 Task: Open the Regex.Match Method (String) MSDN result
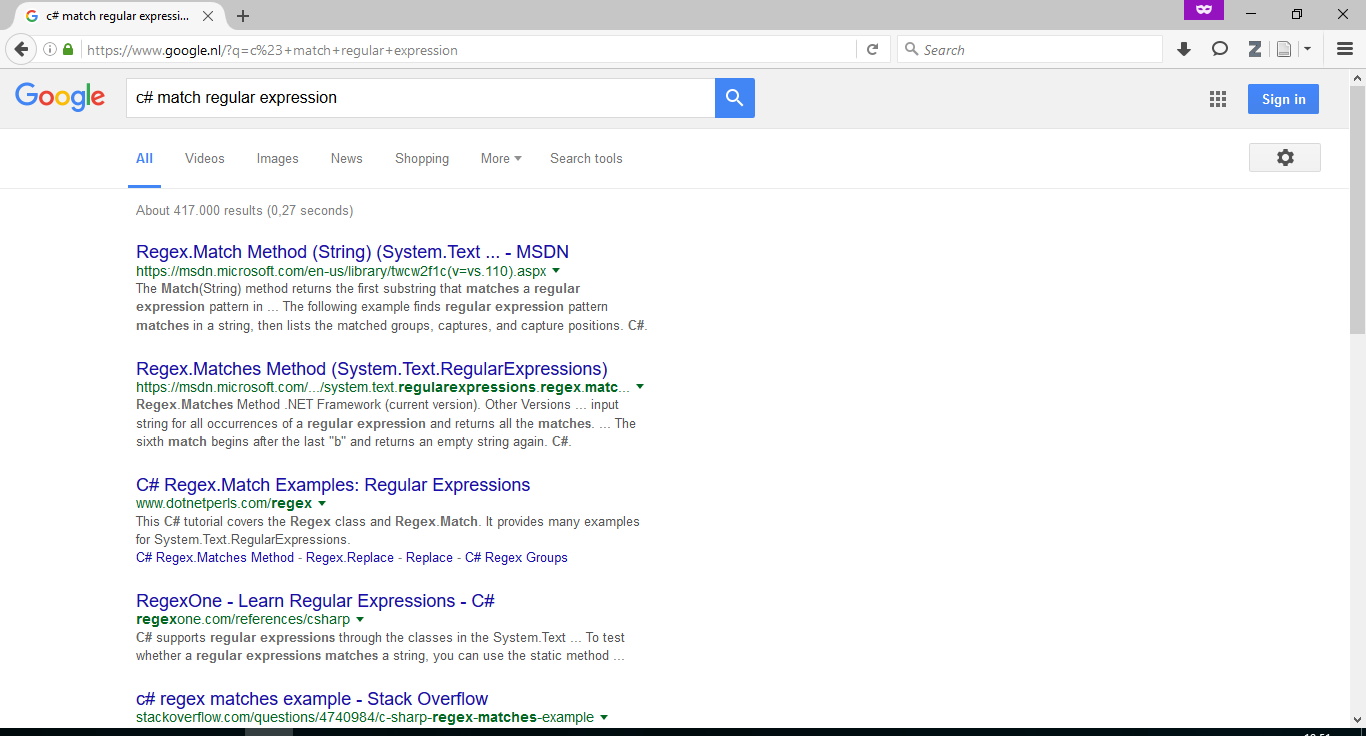(x=352, y=252)
